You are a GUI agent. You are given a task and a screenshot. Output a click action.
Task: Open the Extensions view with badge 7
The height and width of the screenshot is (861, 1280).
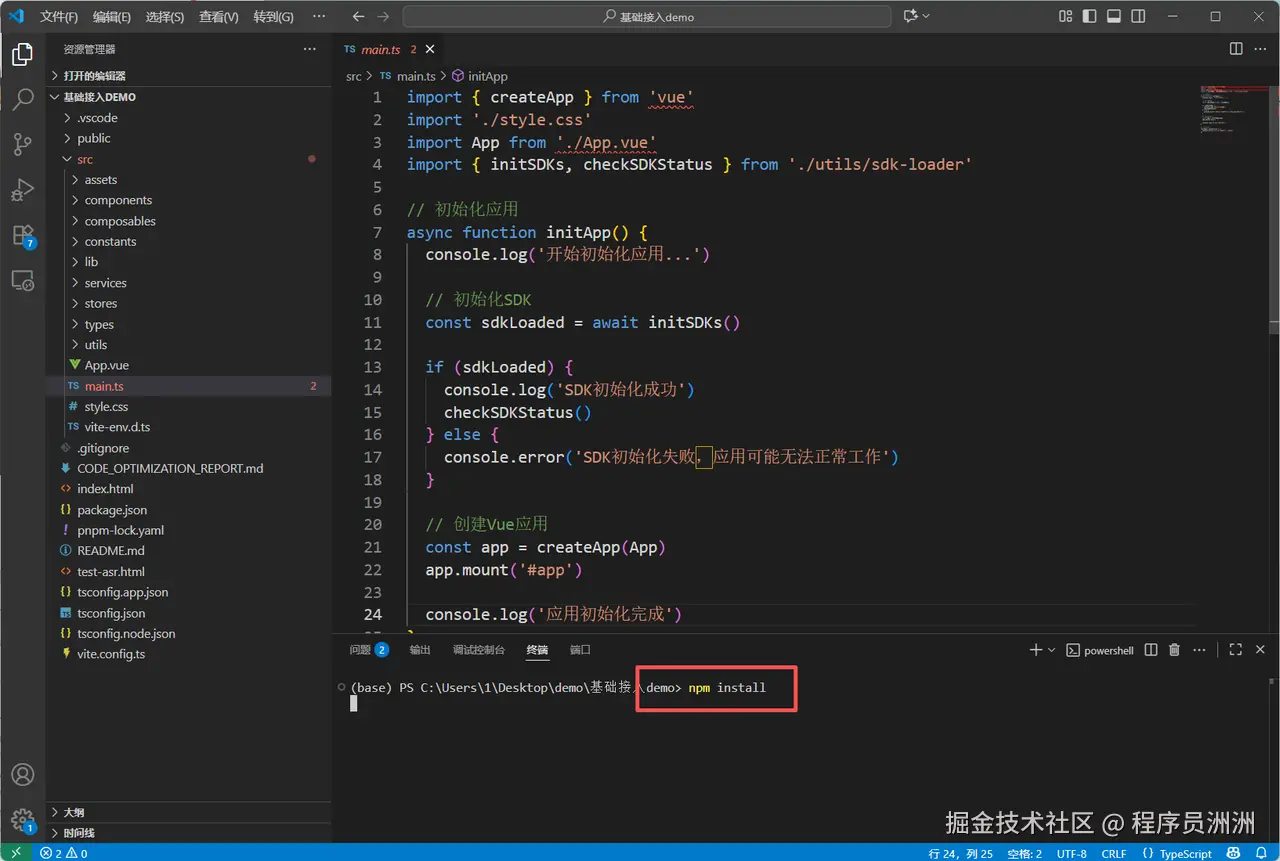pos(22,236)
